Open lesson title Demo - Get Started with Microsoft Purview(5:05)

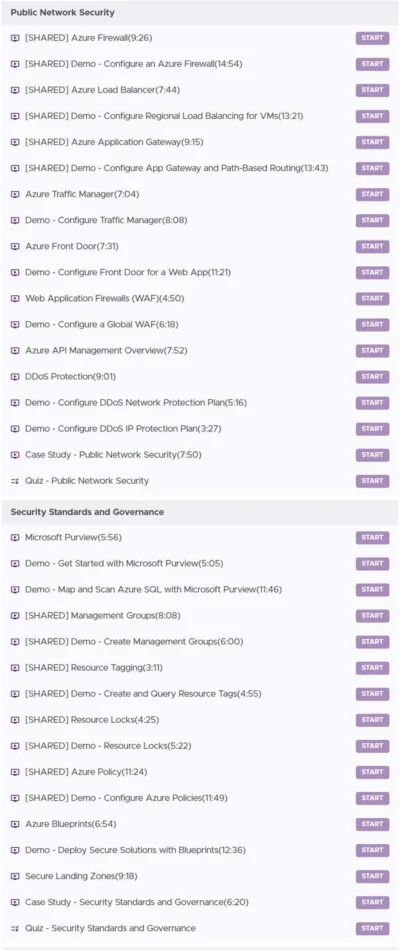[124, 563]
